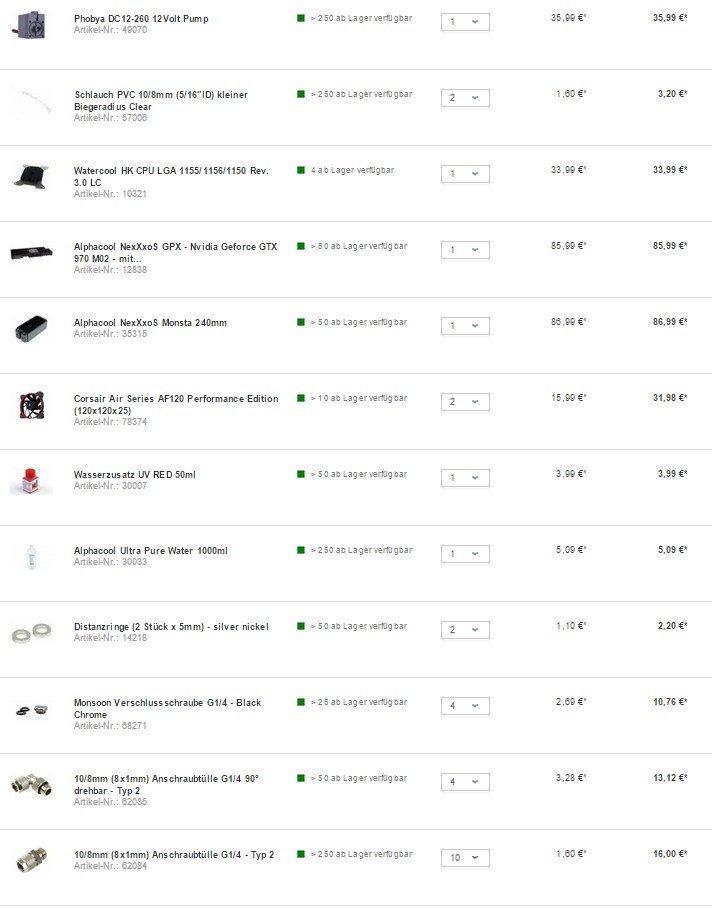Click the Alphacool GPX GTX 970 block image
Viewport: 712px width, 908px height.
tap(31, 252)
